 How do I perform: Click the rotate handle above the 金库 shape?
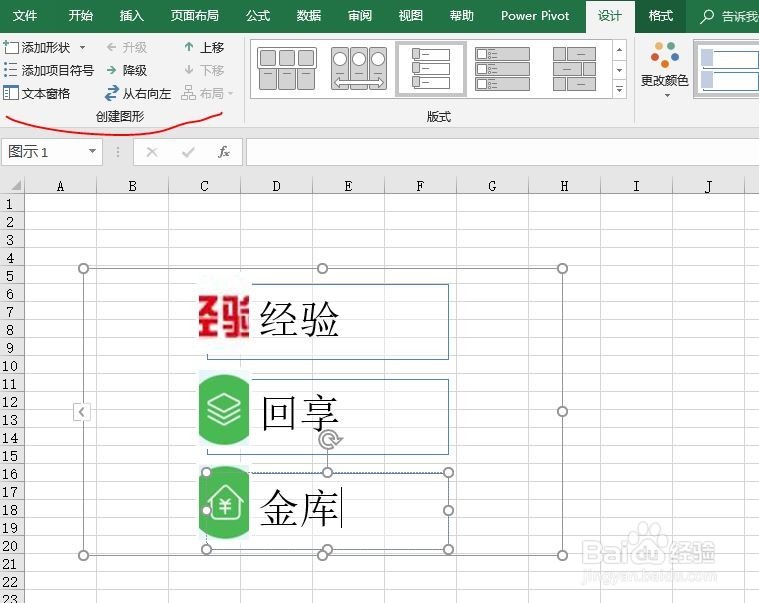coord(329,440)
